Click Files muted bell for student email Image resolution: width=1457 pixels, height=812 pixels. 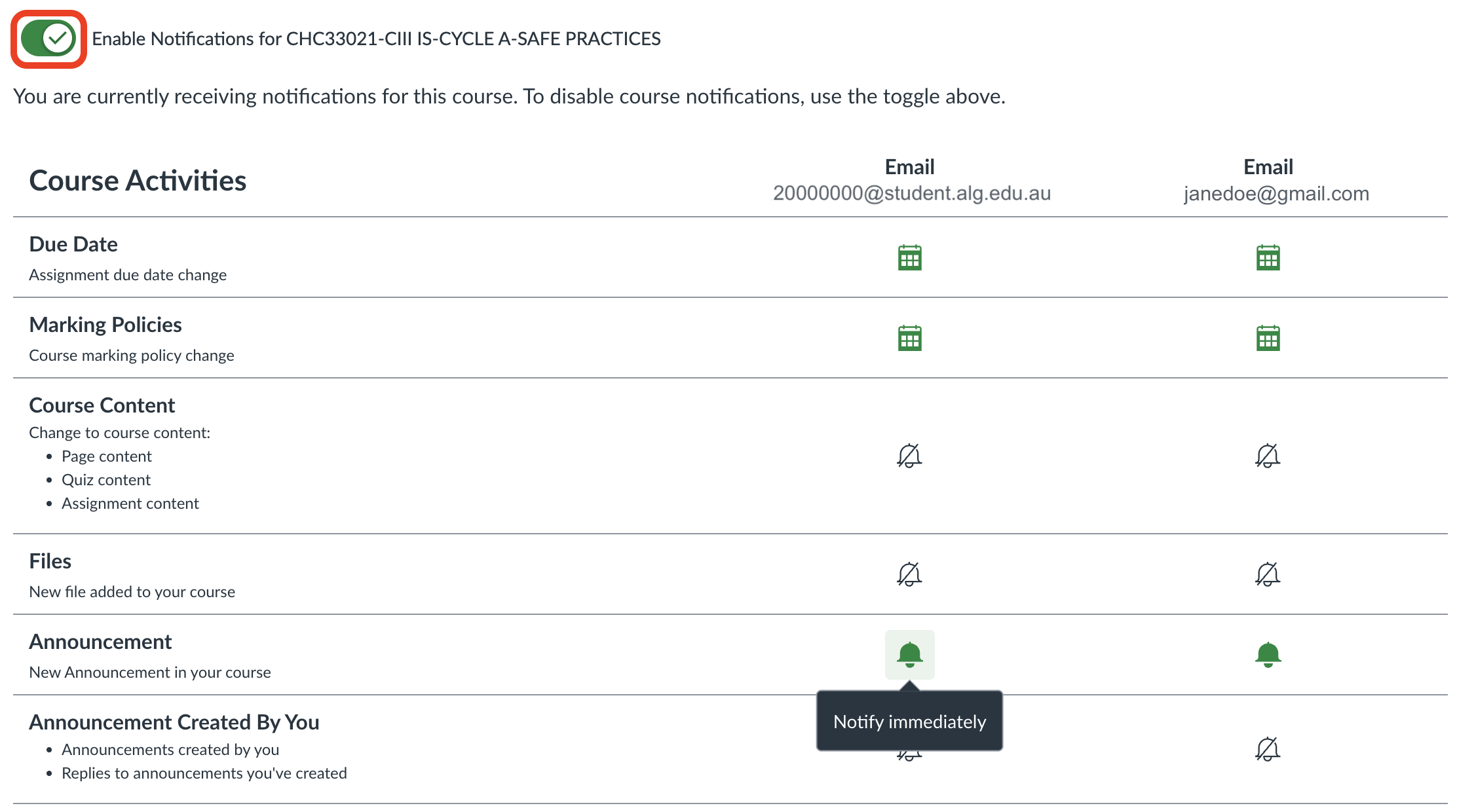[909, 574]
